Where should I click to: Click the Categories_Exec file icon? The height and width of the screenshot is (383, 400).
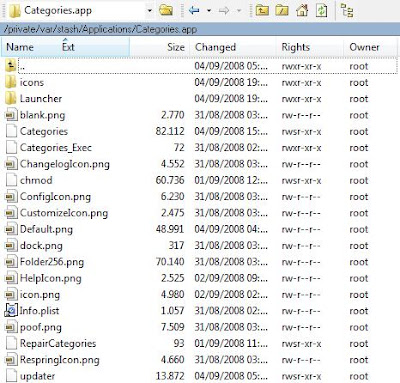click(11, 148)
